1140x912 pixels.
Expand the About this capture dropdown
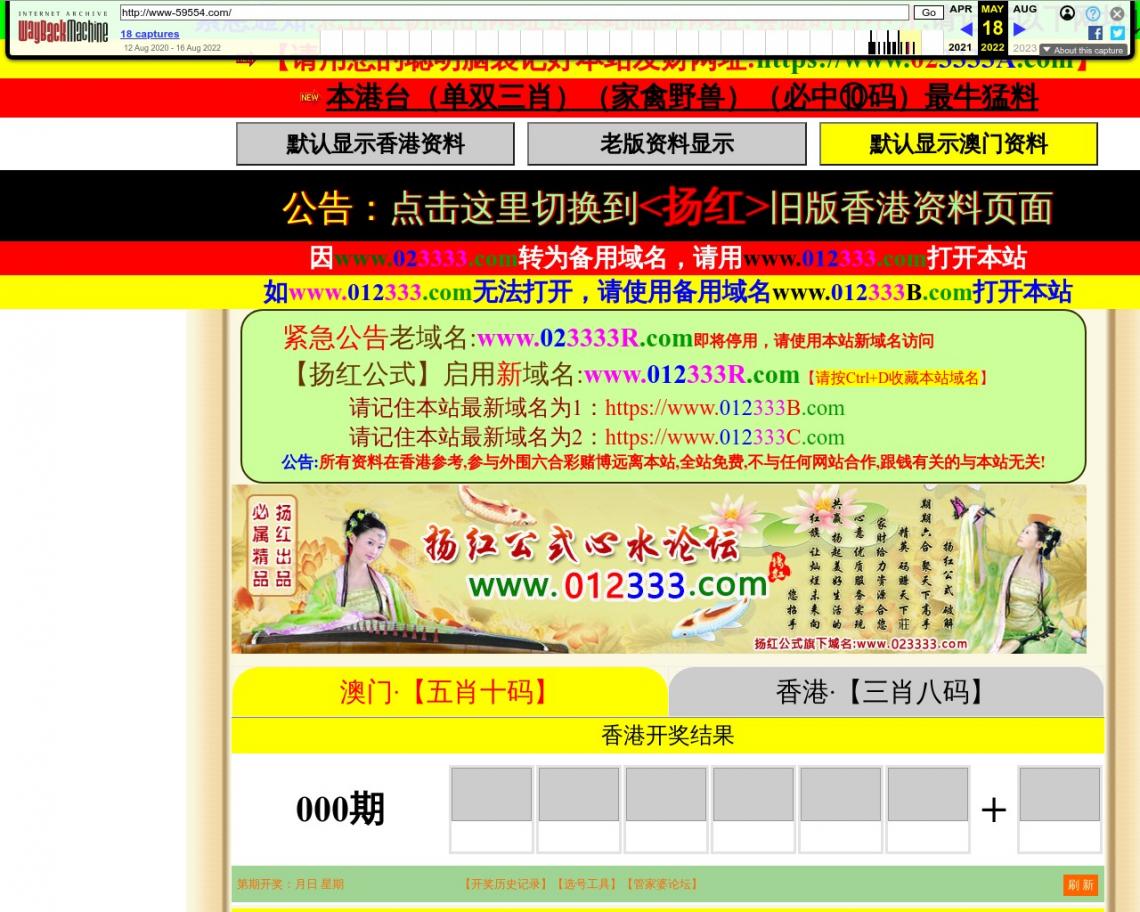(x=1083, y=50)
